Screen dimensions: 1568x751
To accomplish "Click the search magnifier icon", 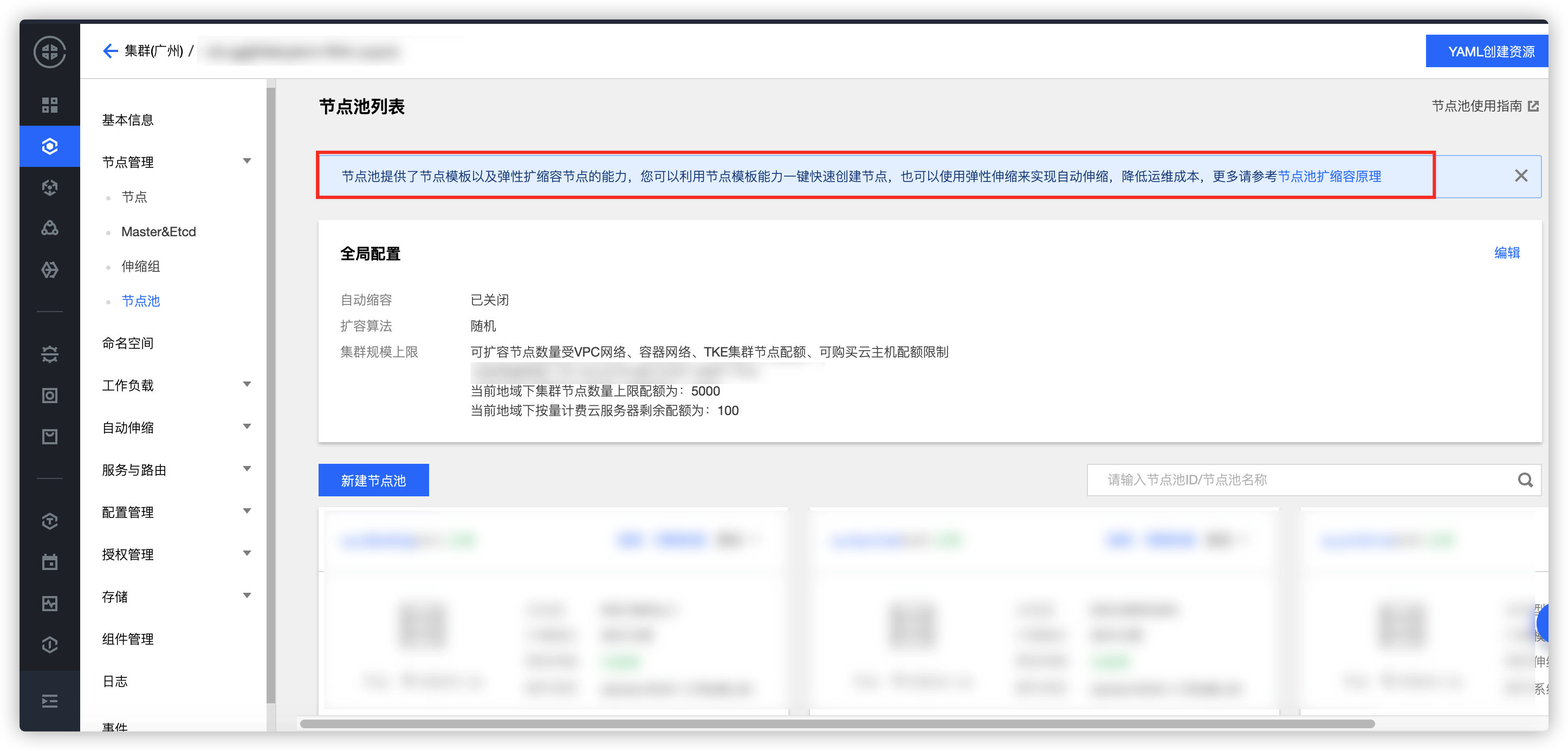I will click(1525, 480).
